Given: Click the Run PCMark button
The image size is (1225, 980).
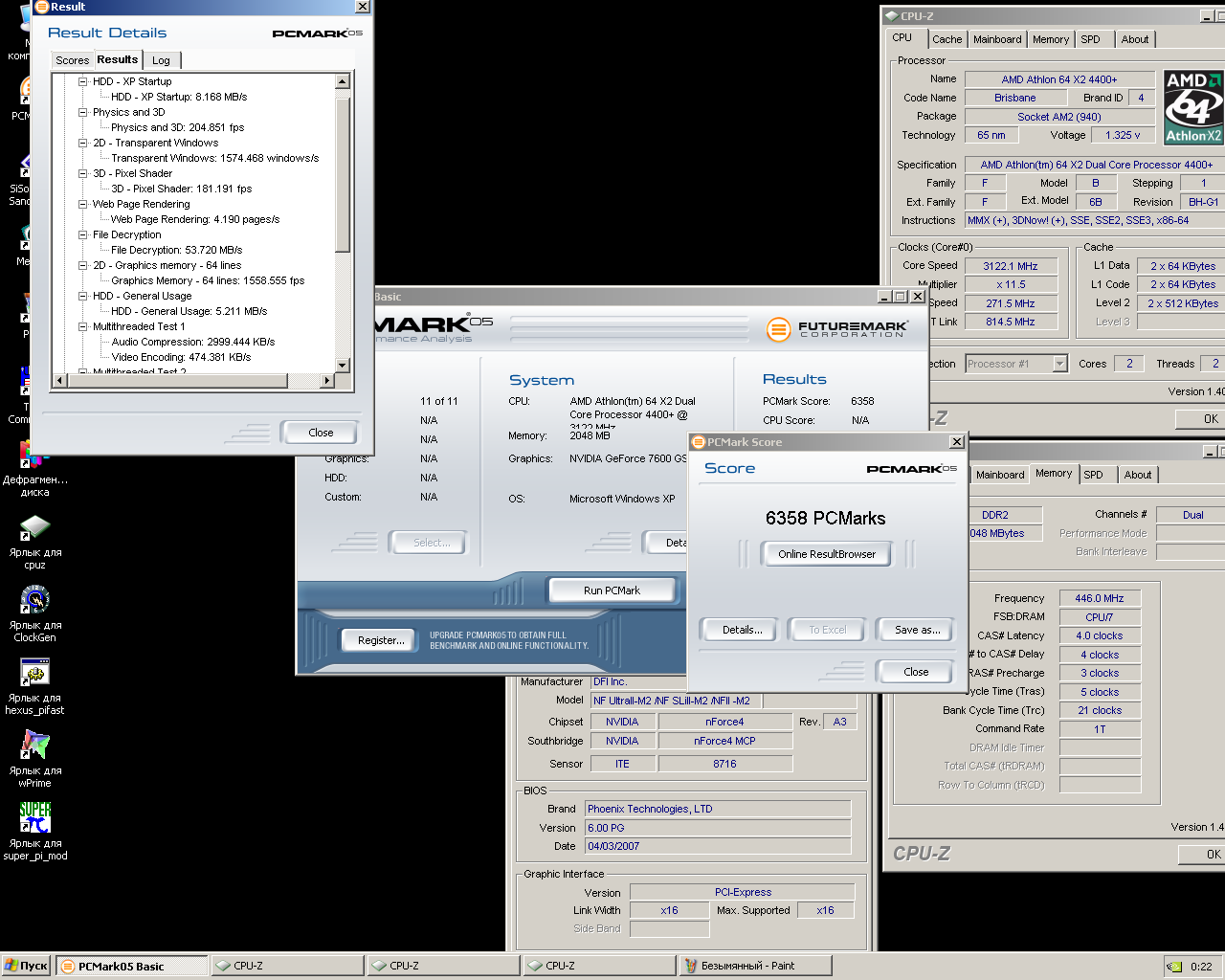Looking at the screenshot, I should 612,590.
